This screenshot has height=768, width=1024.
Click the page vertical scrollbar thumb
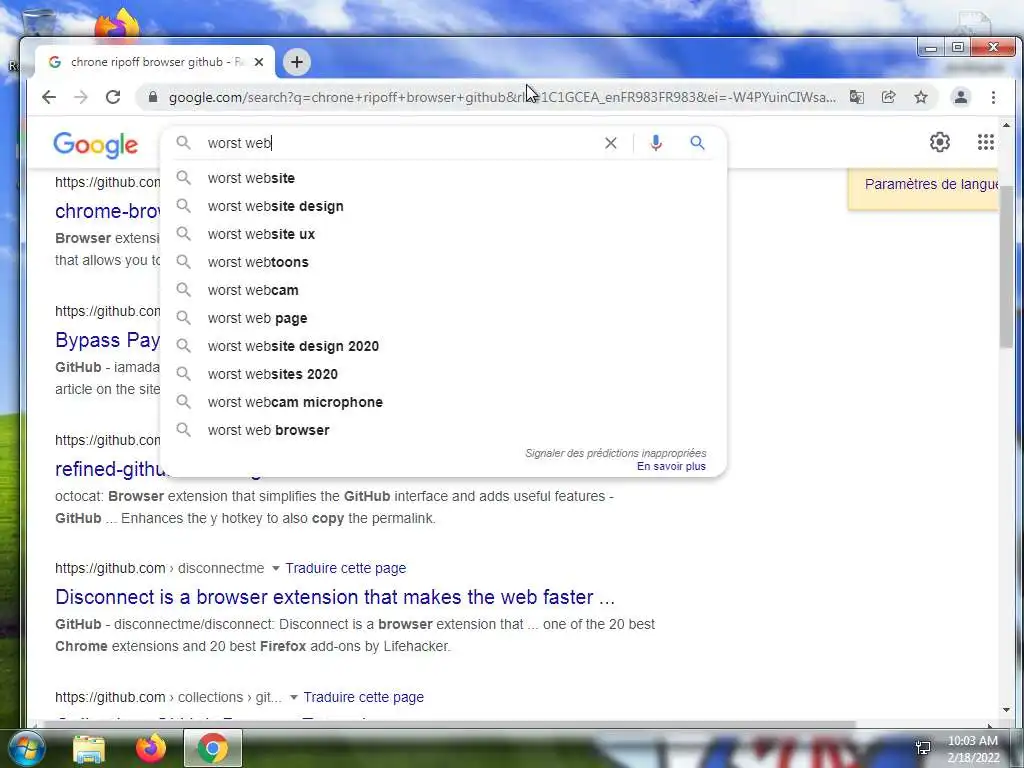coord(1006,266)
